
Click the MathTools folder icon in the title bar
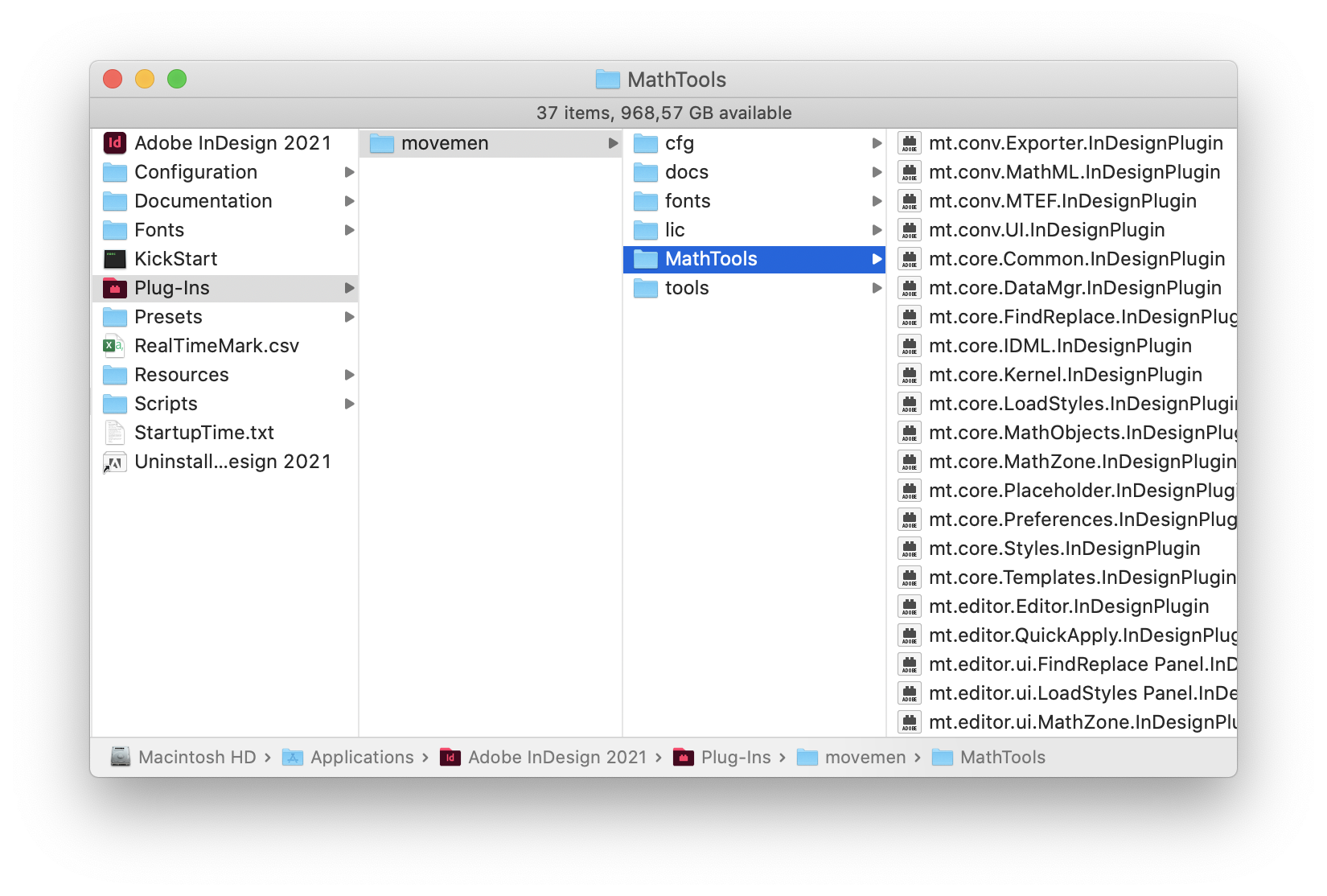(x=608, y=79)
